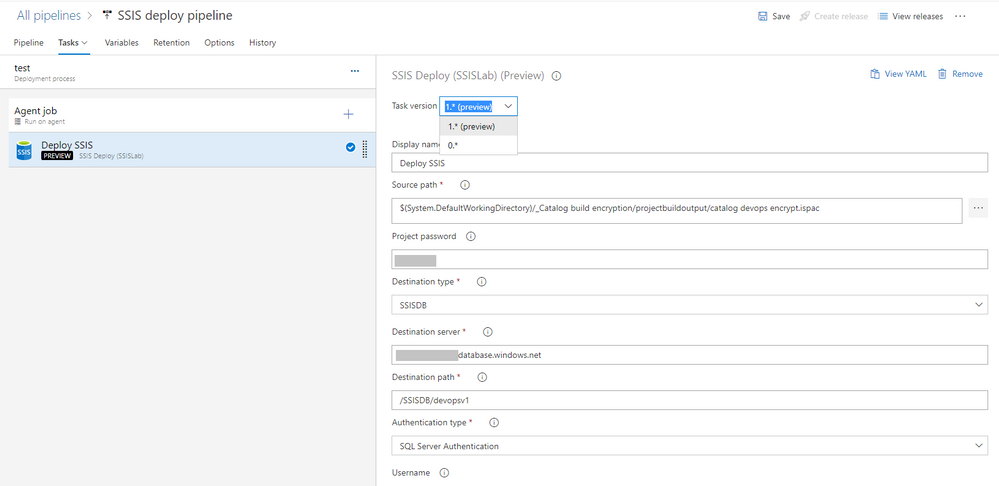Click the Remove link text
Screen dimensions: 999x486
click(967, 74)
